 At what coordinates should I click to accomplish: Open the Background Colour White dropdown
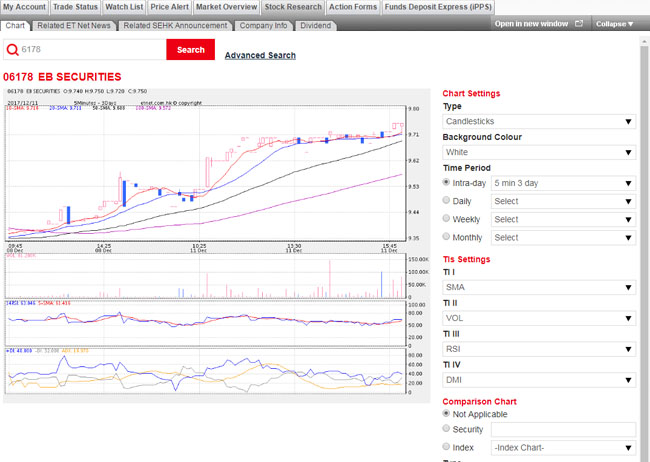pyautogui.click(x=539, y=152)
